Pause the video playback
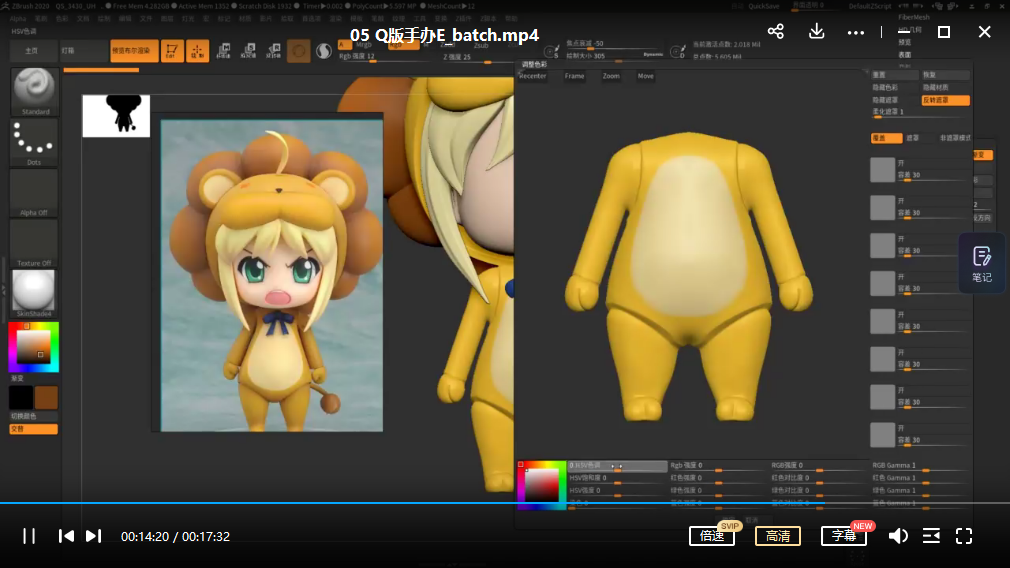Screen dimensions: 1010x568 click(29, 536)
